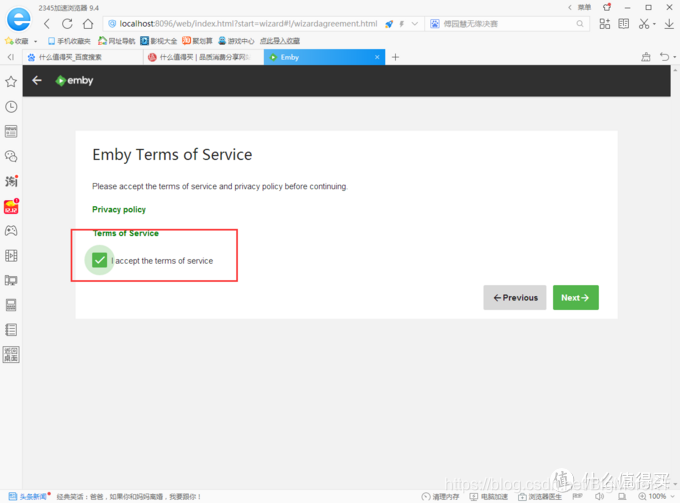Image resolution: width=680 pixels, height=503 pixels.
Task: Expand the address bar dropdown chevron
Action: coord(415,24)
